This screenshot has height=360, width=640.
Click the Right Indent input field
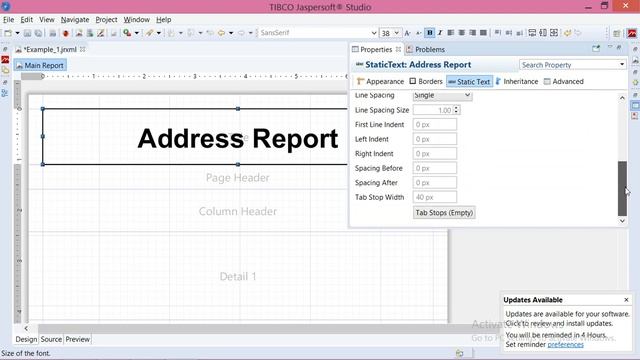(434, 154)
